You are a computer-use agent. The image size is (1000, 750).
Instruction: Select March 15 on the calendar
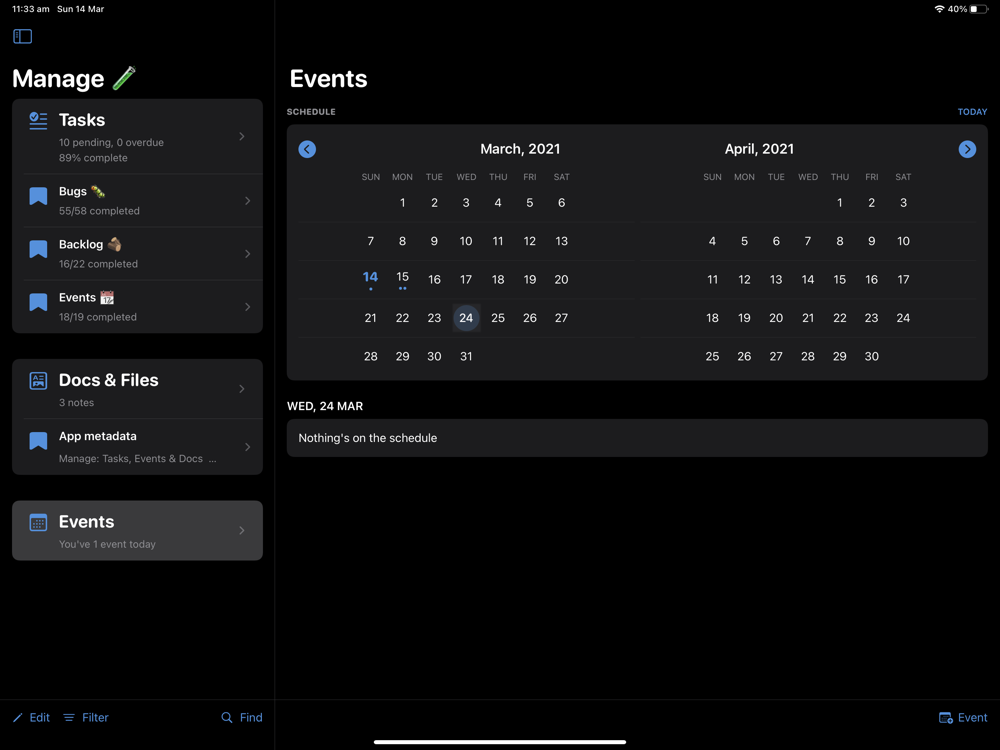pyautogui.click(x=402, y=279)
